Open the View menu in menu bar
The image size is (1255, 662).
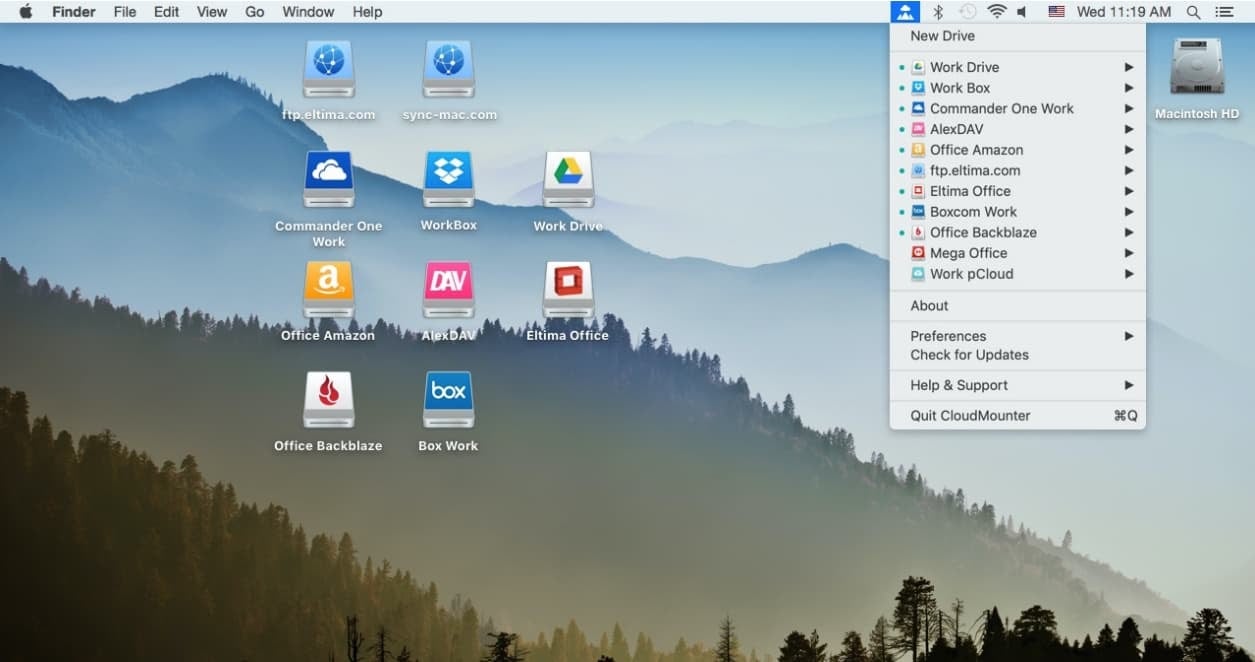212,12
